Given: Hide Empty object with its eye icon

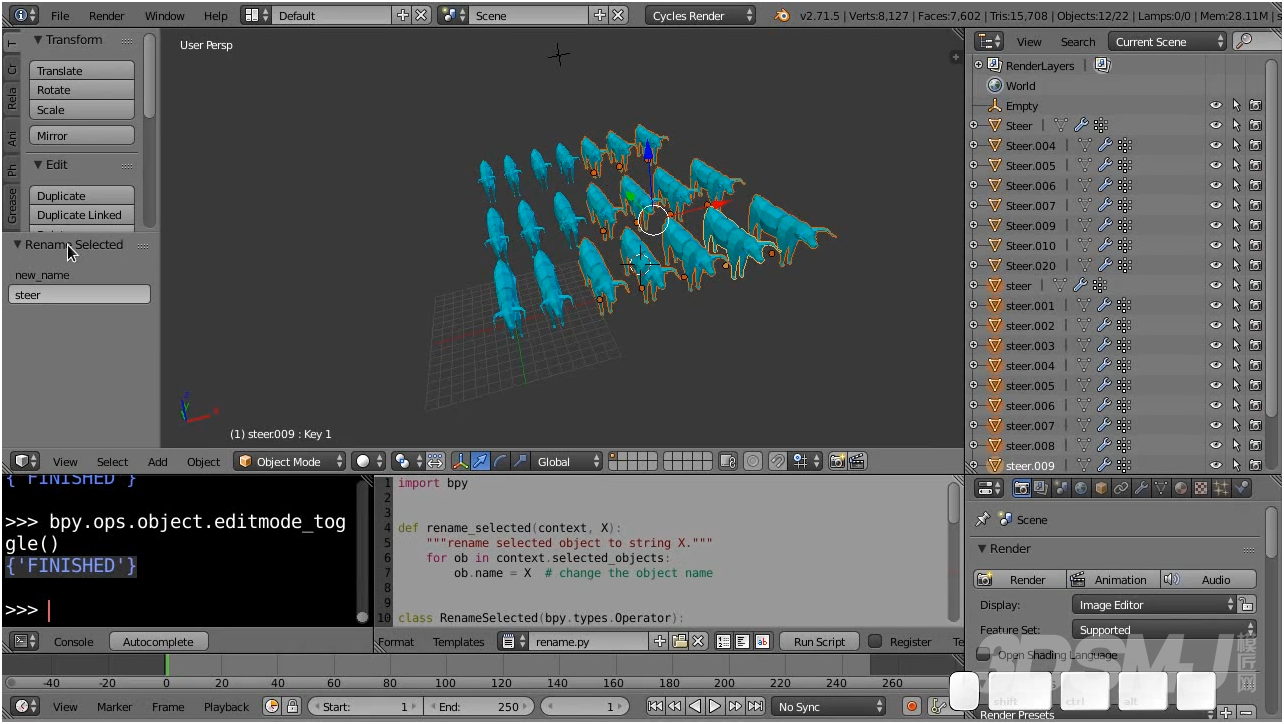Looking at the screenshot, I should pos(1216,105).
